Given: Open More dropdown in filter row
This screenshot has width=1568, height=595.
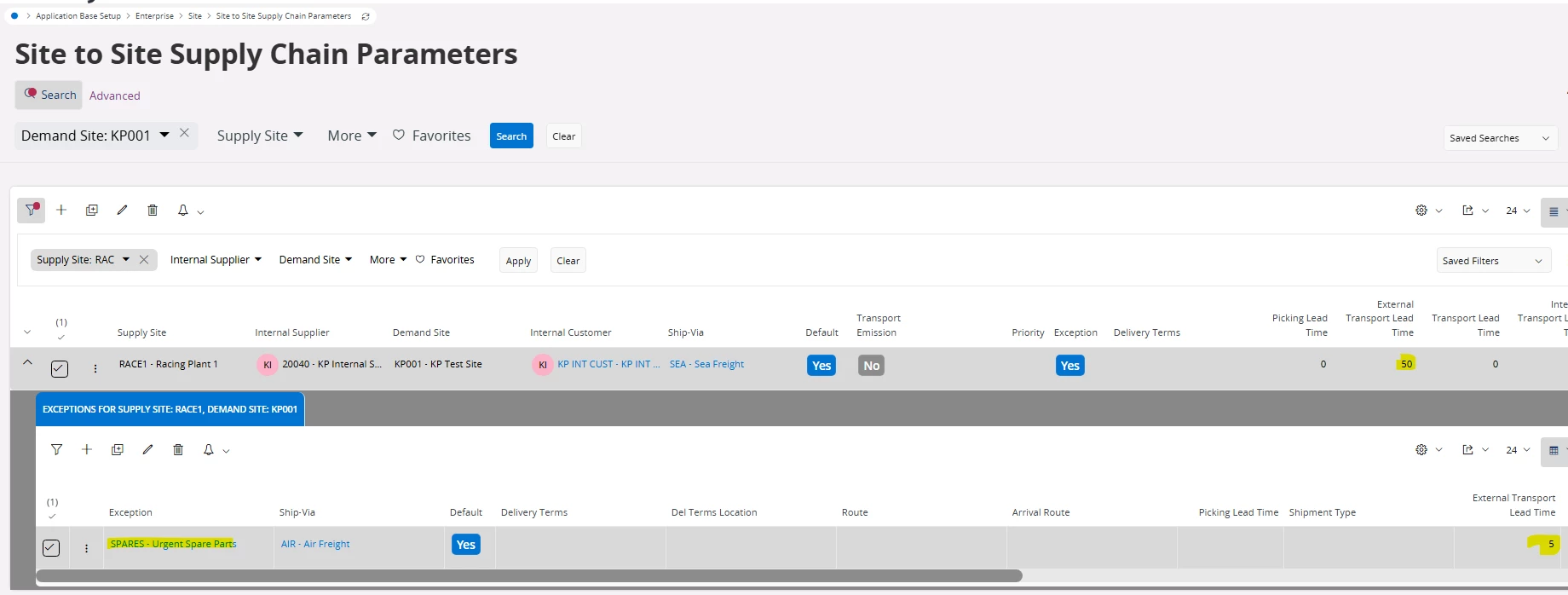Looking at the screenshot, I should pyautogui.click(x=388, y=260).
